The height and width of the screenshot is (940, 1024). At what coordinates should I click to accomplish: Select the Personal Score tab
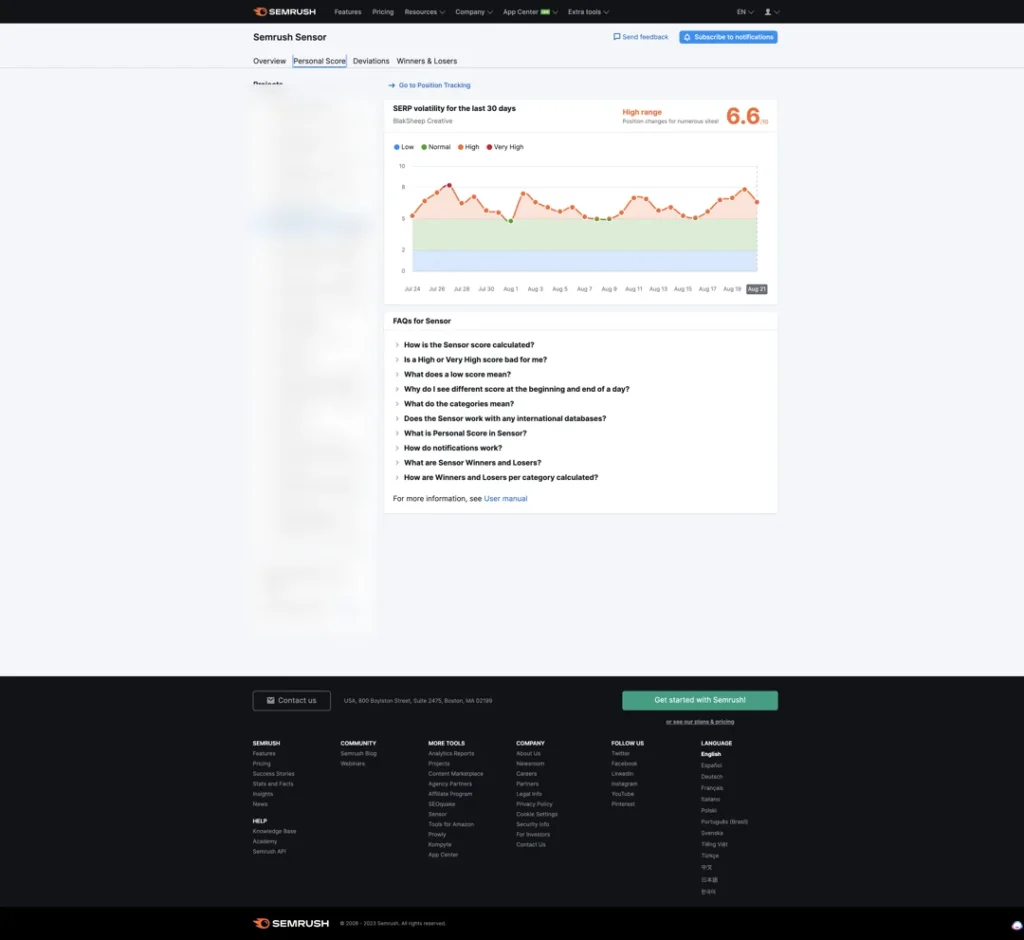(x=319, y=61)
